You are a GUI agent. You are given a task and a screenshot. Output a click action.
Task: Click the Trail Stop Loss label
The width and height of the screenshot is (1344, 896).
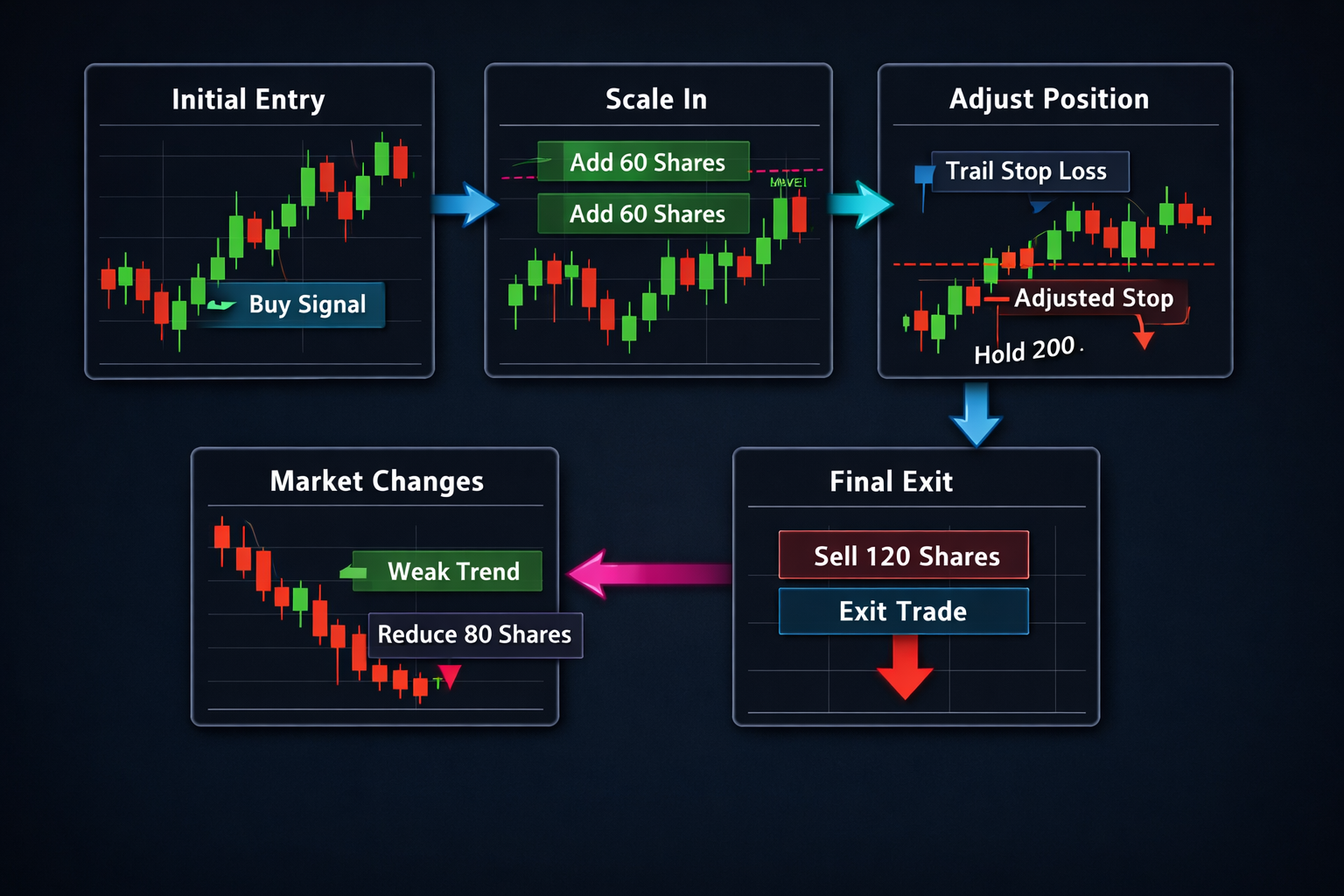click(x=1029, y=171)
